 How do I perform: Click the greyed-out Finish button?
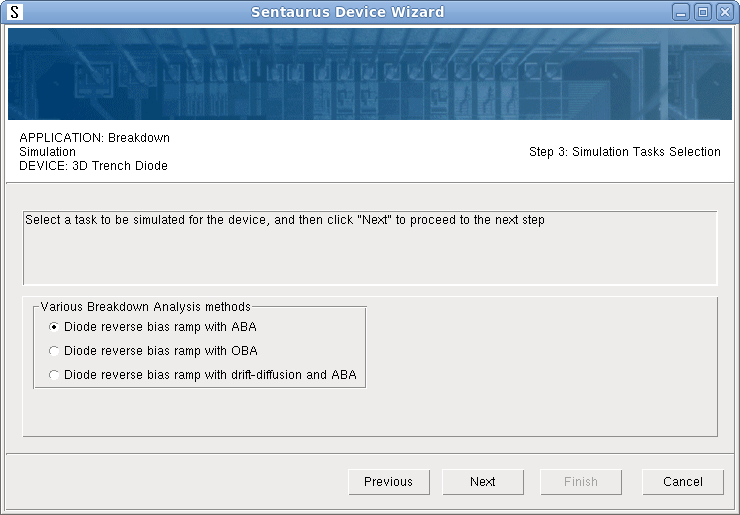click(x=581, y=482)
